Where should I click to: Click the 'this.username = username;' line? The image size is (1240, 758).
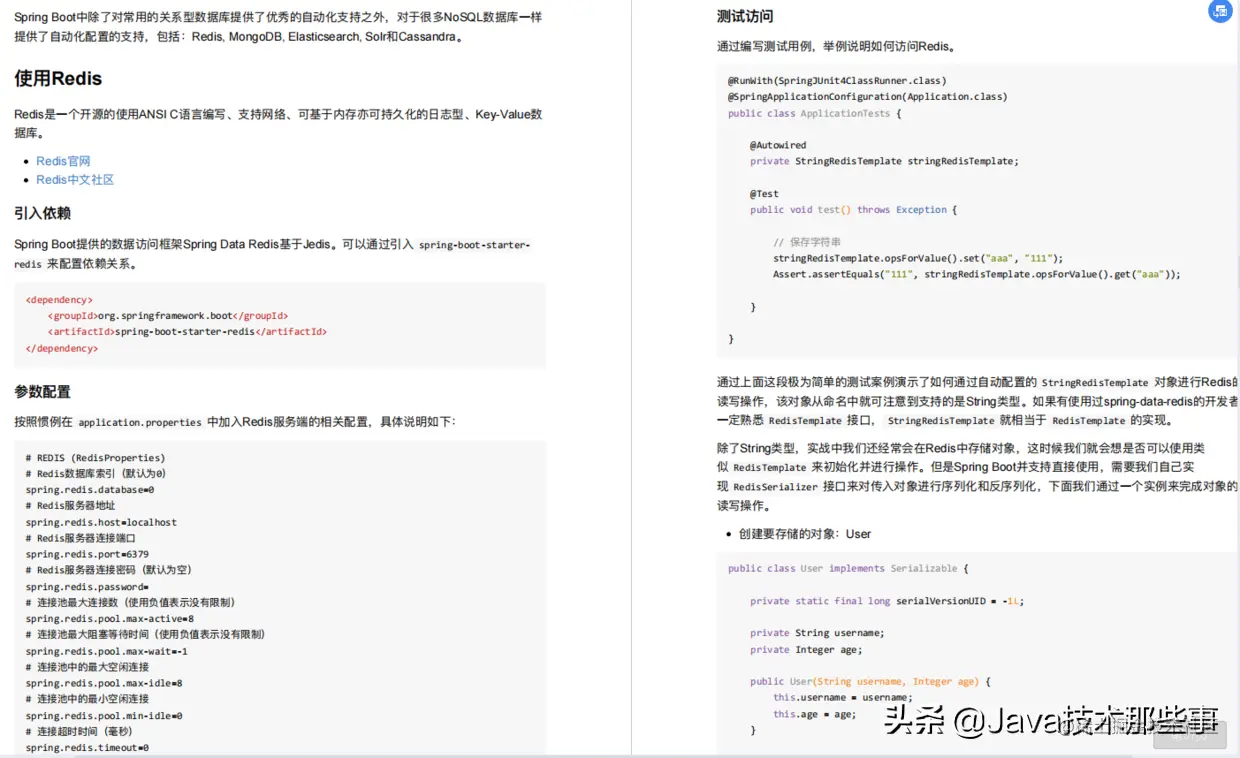pos(843,697)
